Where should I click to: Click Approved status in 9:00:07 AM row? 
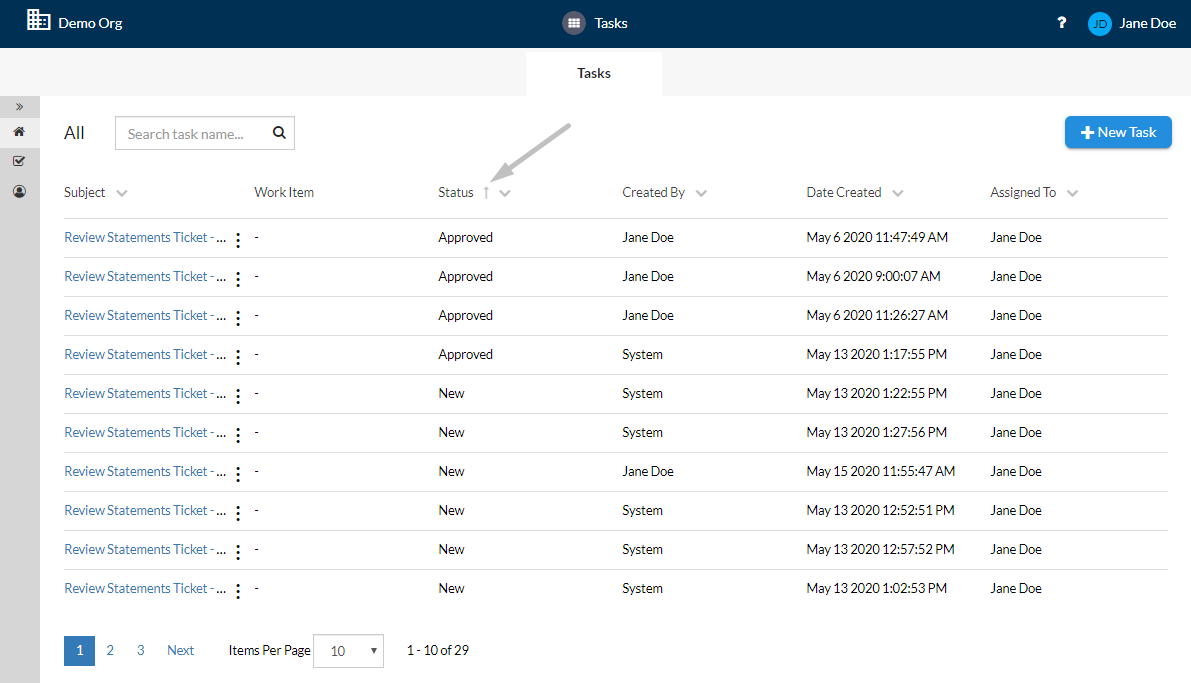[465, 276]
